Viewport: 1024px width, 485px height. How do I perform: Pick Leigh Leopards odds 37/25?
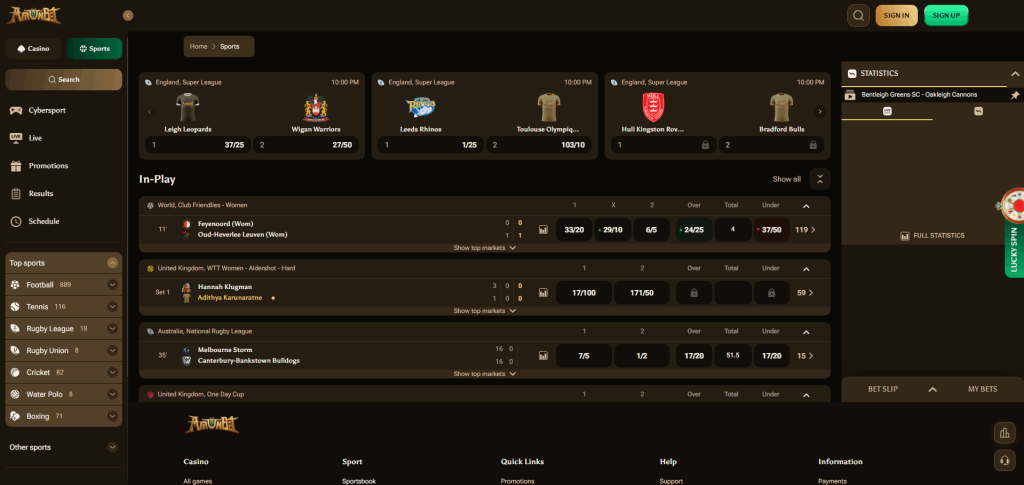click(197, 145)
